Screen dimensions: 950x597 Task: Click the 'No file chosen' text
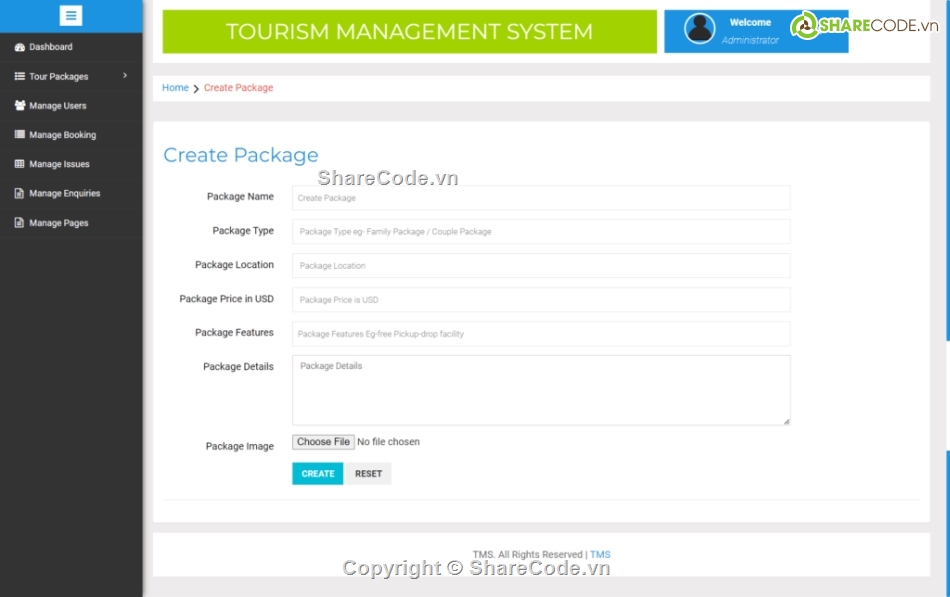point(388,442)
